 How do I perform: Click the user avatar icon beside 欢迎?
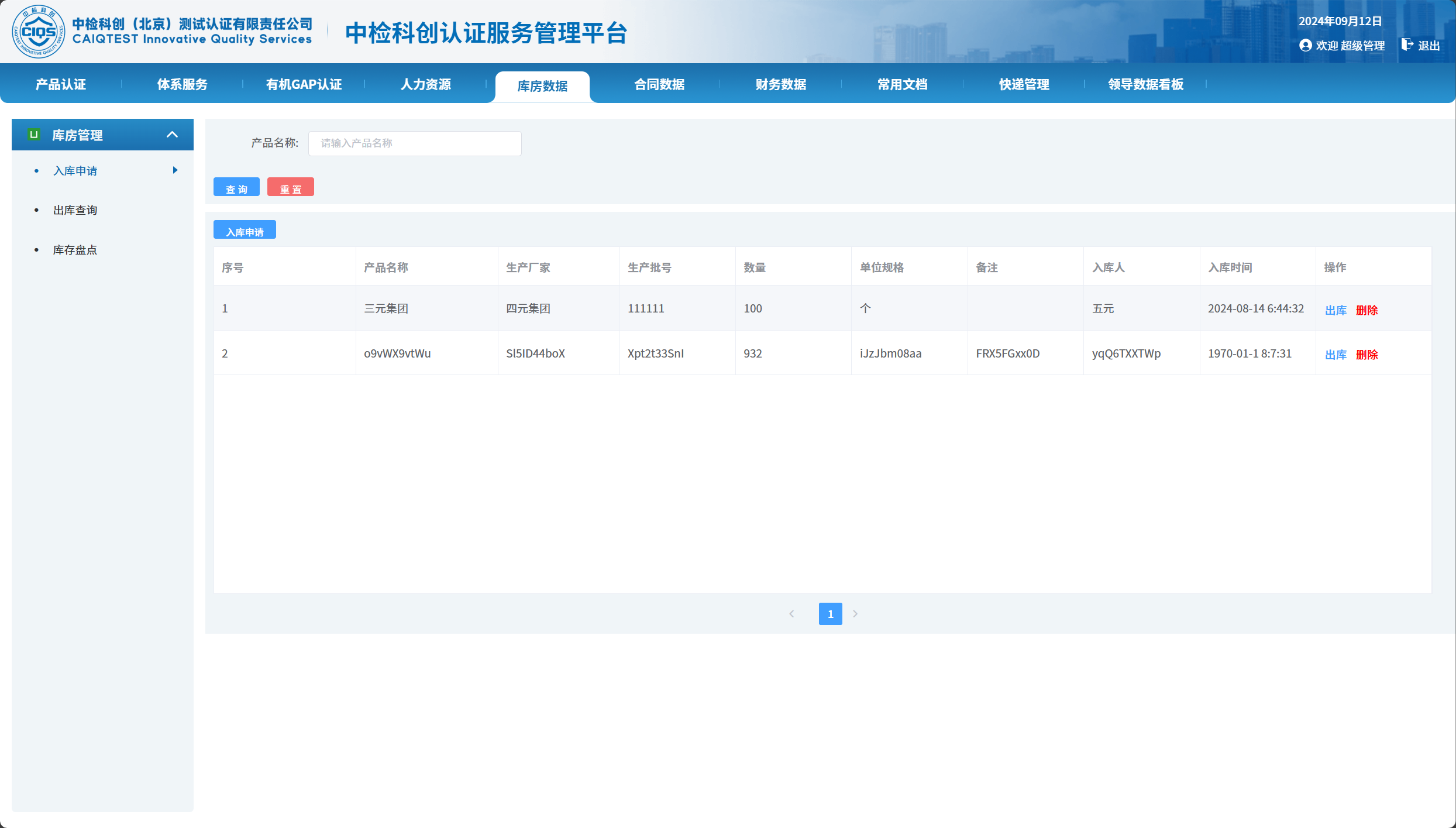tap(1305, 46)
